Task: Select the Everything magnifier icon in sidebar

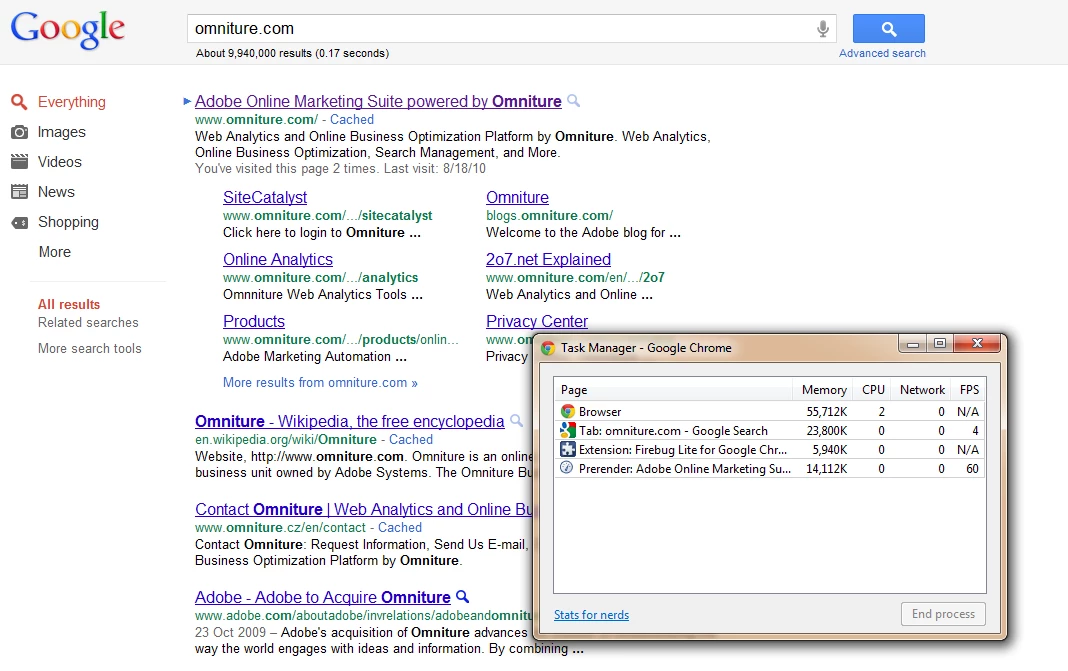Action: [19, 102]
